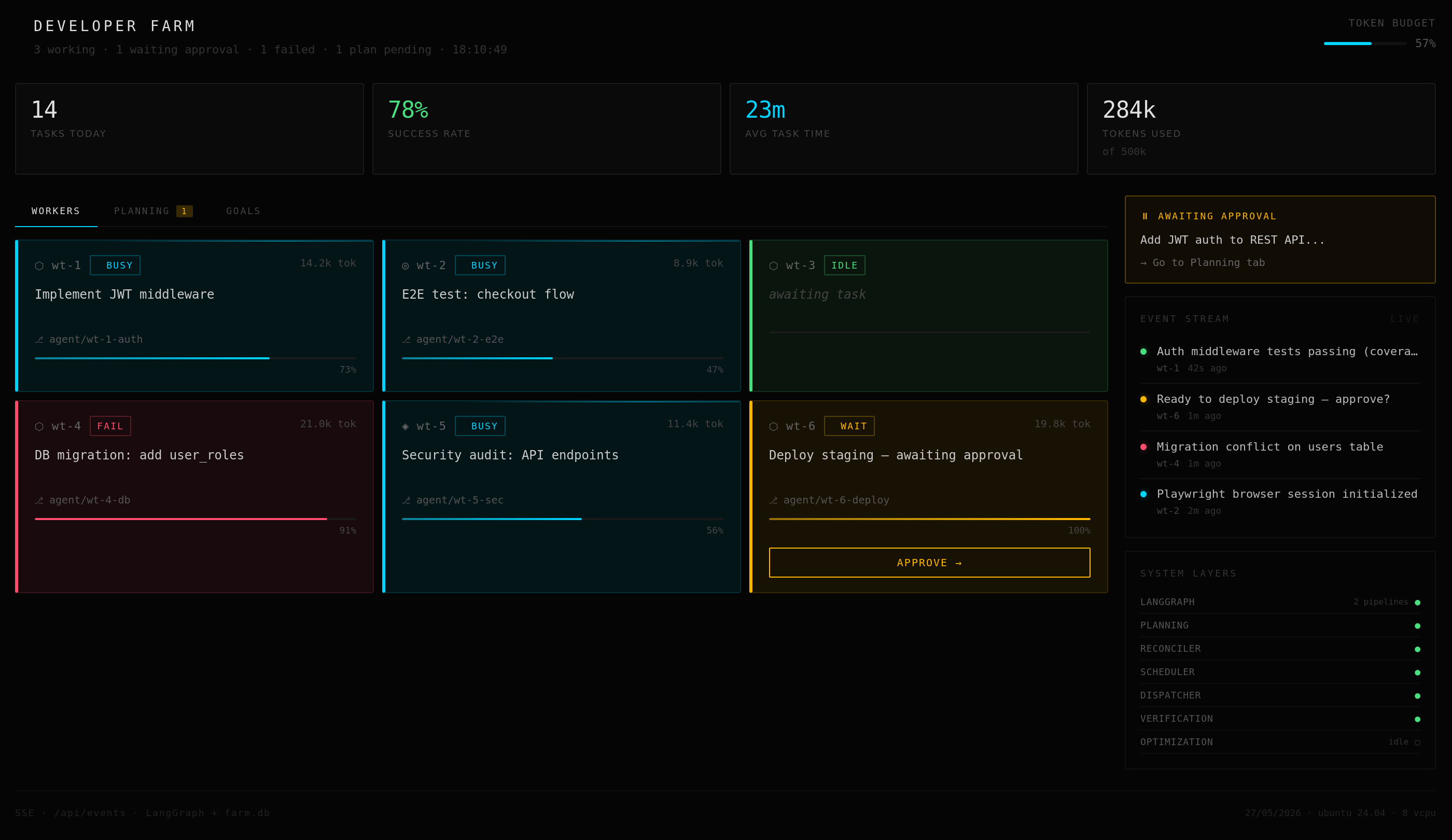Click branch icon beside agent/wt-5-sec
Screen dimensions: 1452x840
406,500
